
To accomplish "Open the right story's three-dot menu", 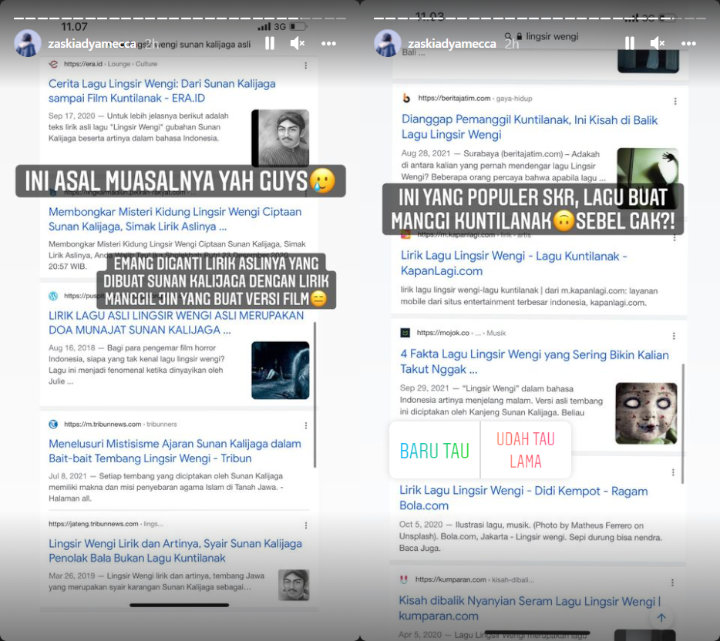I will pos(688,44).
